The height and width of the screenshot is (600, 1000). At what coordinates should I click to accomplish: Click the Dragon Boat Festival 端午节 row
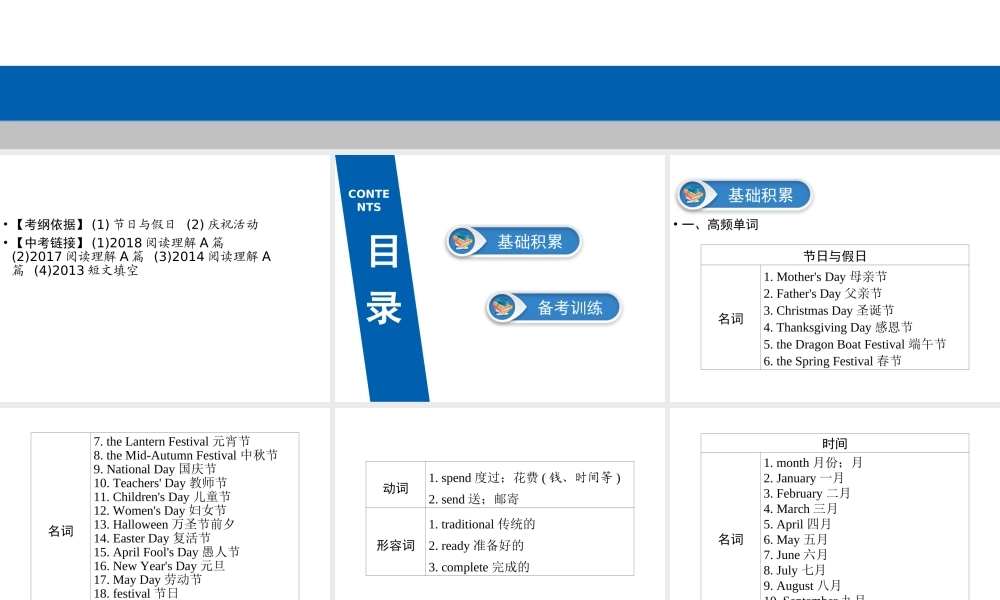(x=855, y=344)
